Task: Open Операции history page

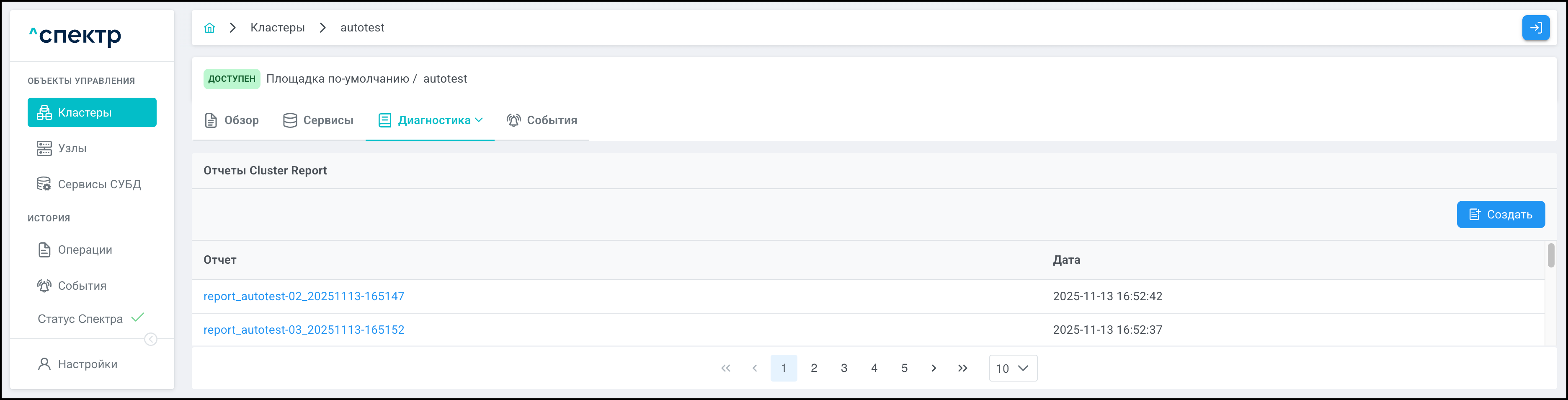Action: click(85, 250)
